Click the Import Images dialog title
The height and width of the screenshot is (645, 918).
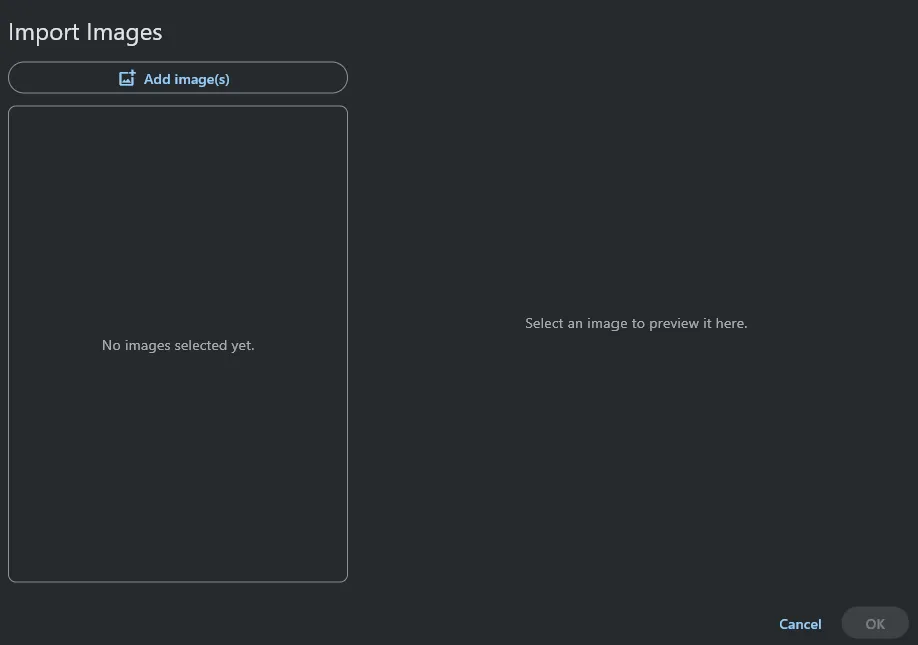point(85,32)
